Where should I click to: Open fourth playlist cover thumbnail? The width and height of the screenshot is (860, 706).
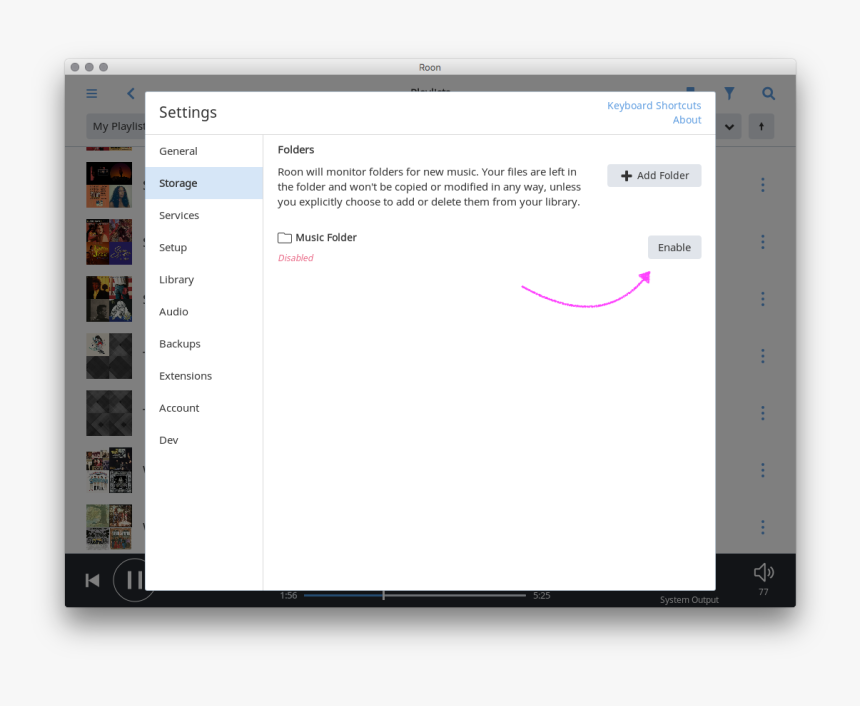tap(109, 356)
